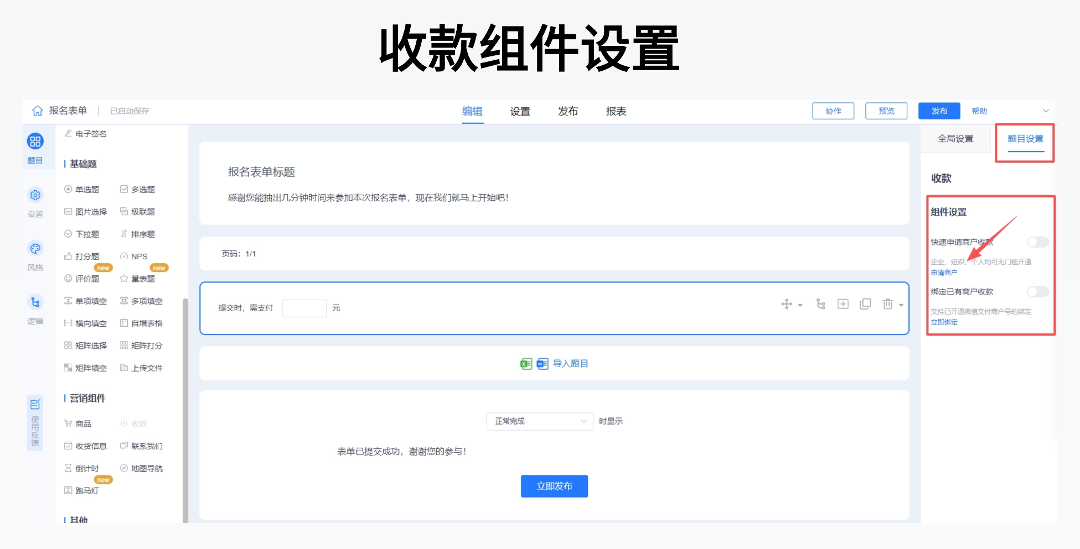Click the 立即绑定 link

[x=944, y=322]
